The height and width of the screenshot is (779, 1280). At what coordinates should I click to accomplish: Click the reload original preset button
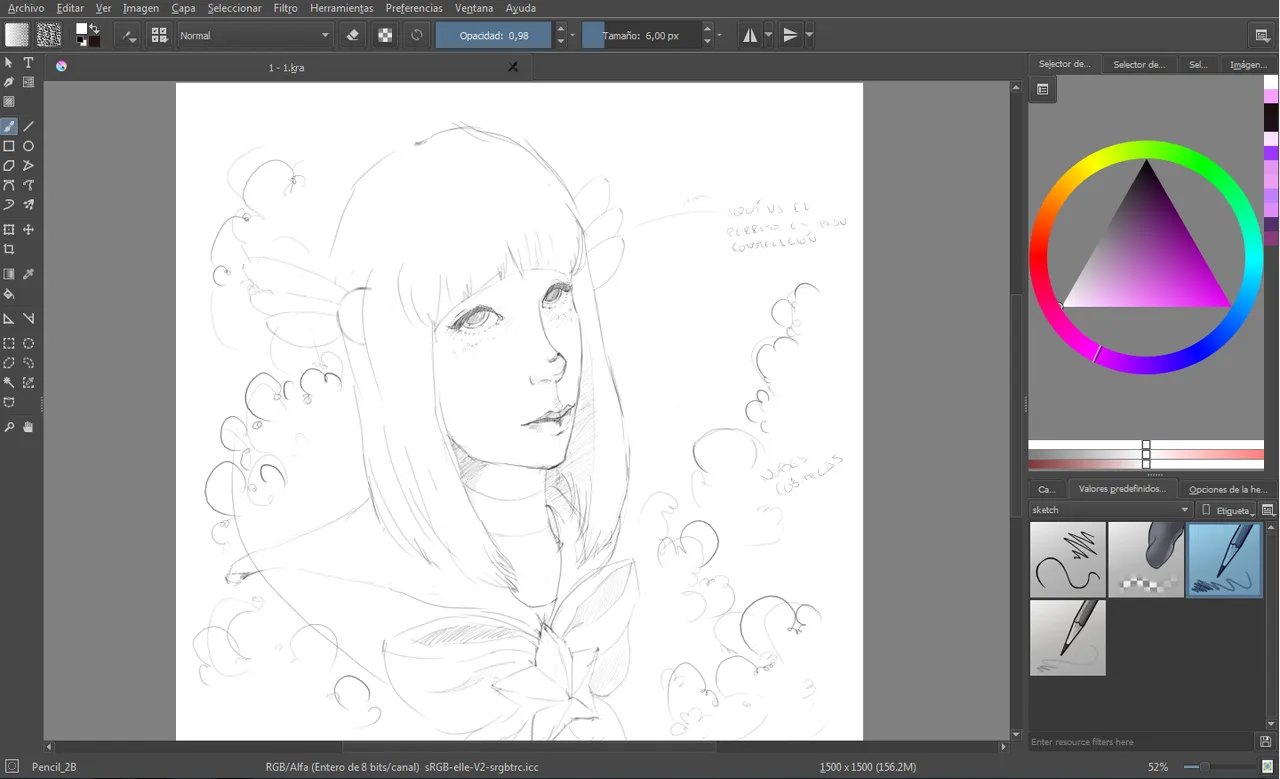(x=417, y=35)
